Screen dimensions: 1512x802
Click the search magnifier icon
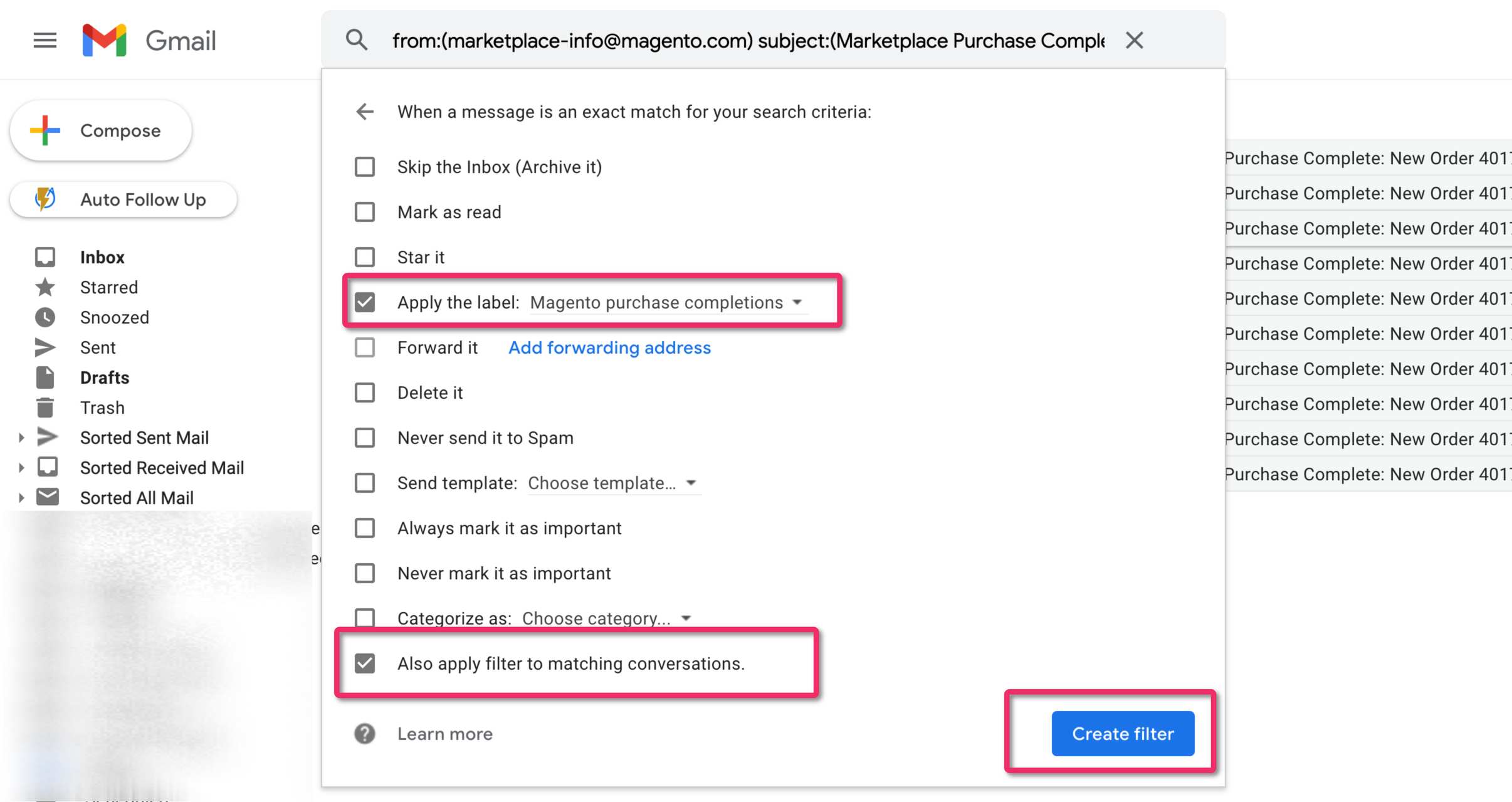pyautogui.click(x=357, y=40)
